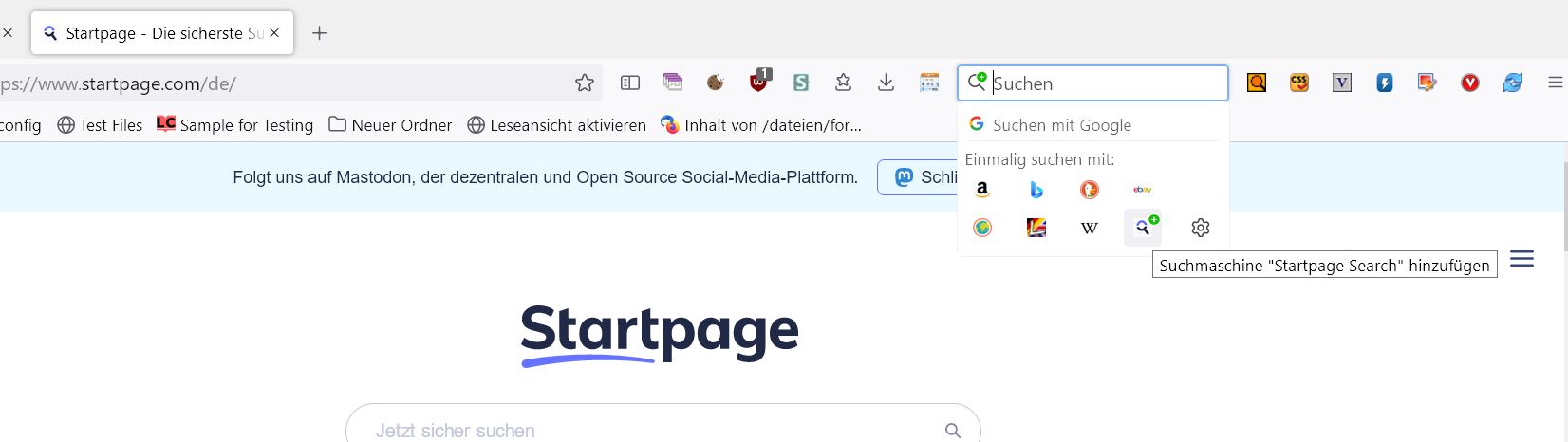This screenshot has width=1568, height=442.
Task: Open the cookie extension icon
Action: pos(716,83)
